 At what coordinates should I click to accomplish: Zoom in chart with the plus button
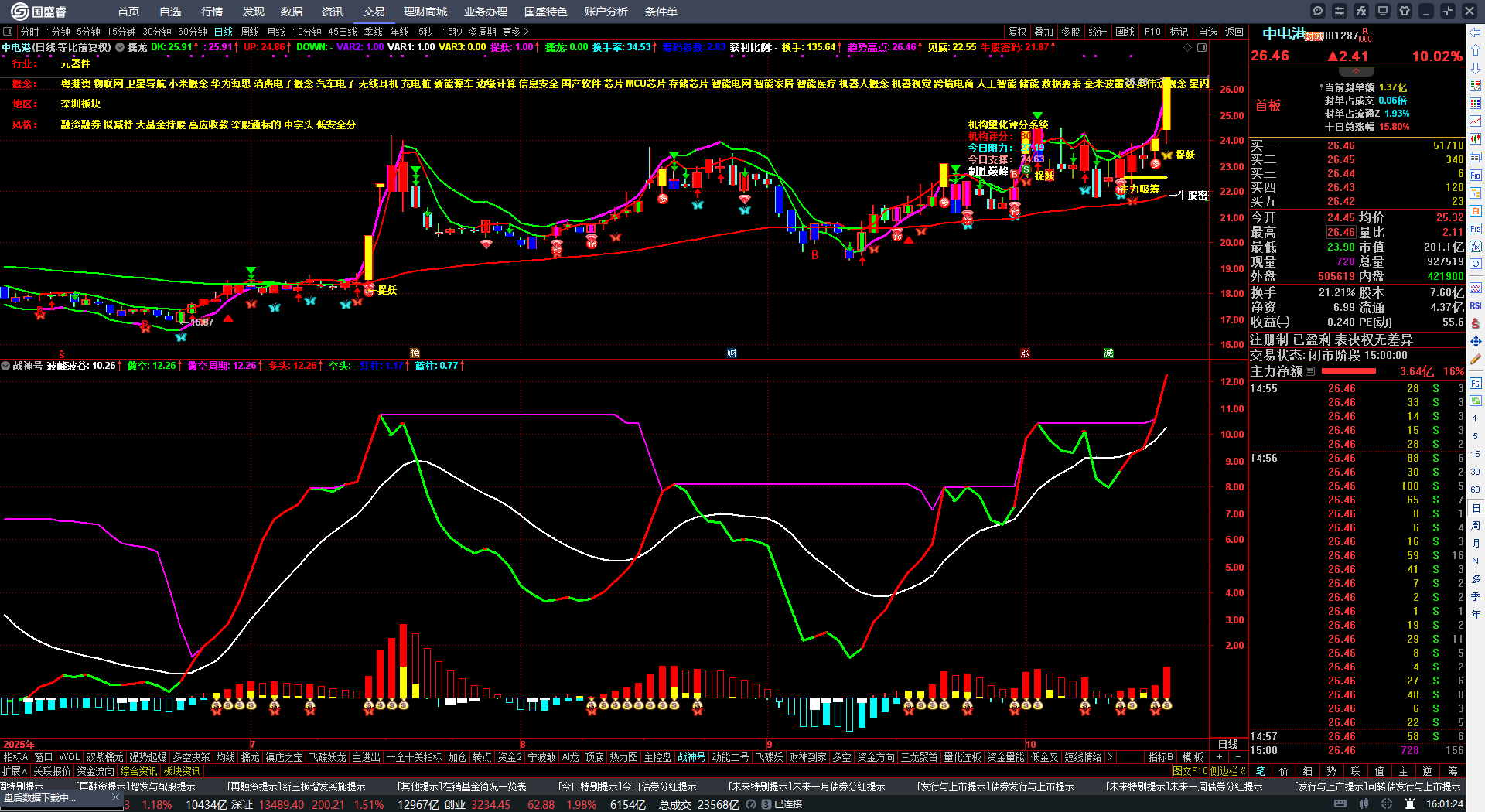point(1220,758)
